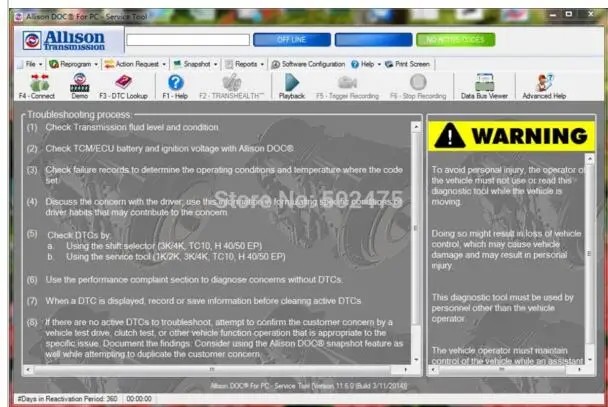Click the version text 'Allison DOC For PC - Service Tool'
Screen dimensions: 608x407
click(x=309, y=386)
